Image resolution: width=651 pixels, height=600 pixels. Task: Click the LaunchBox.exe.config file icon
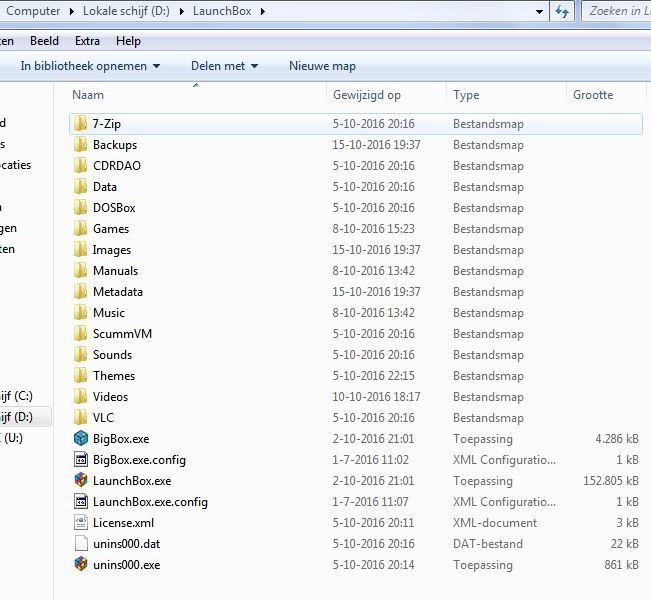[81, 502]
